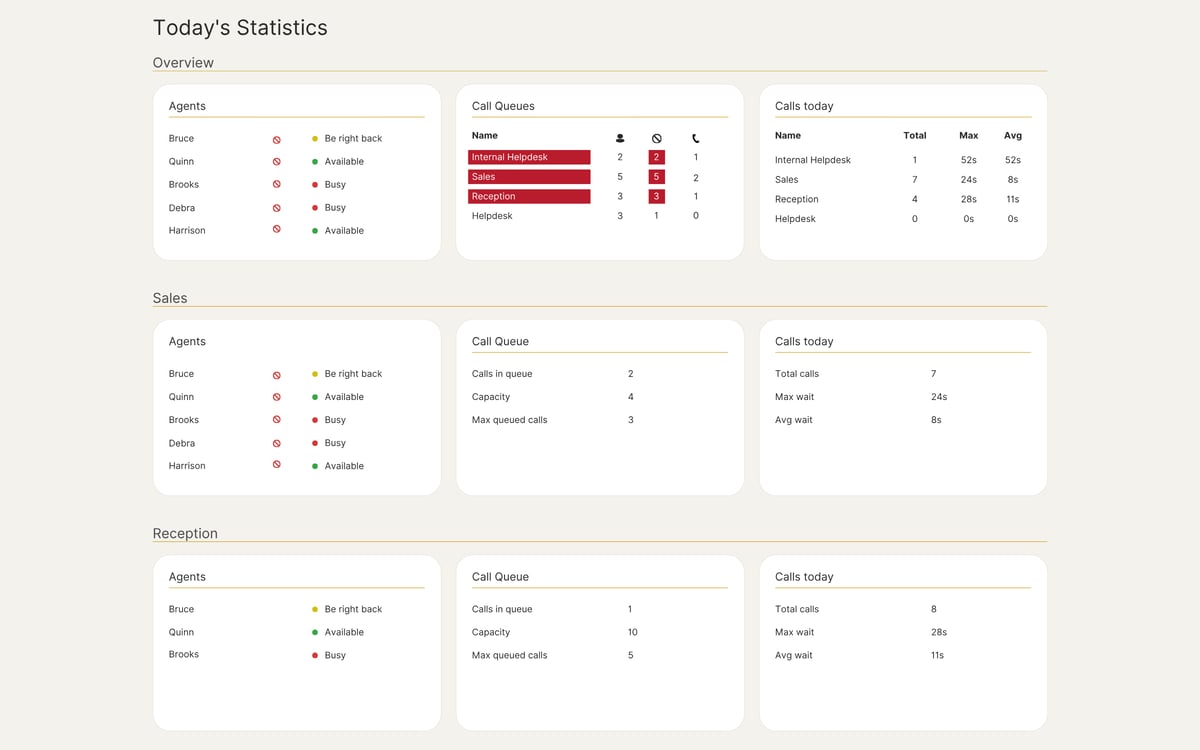This screenshot has width=1200, height=750.
Task: Click Max queued calls value 5 in Reception
Action: (x=631, y=655)
